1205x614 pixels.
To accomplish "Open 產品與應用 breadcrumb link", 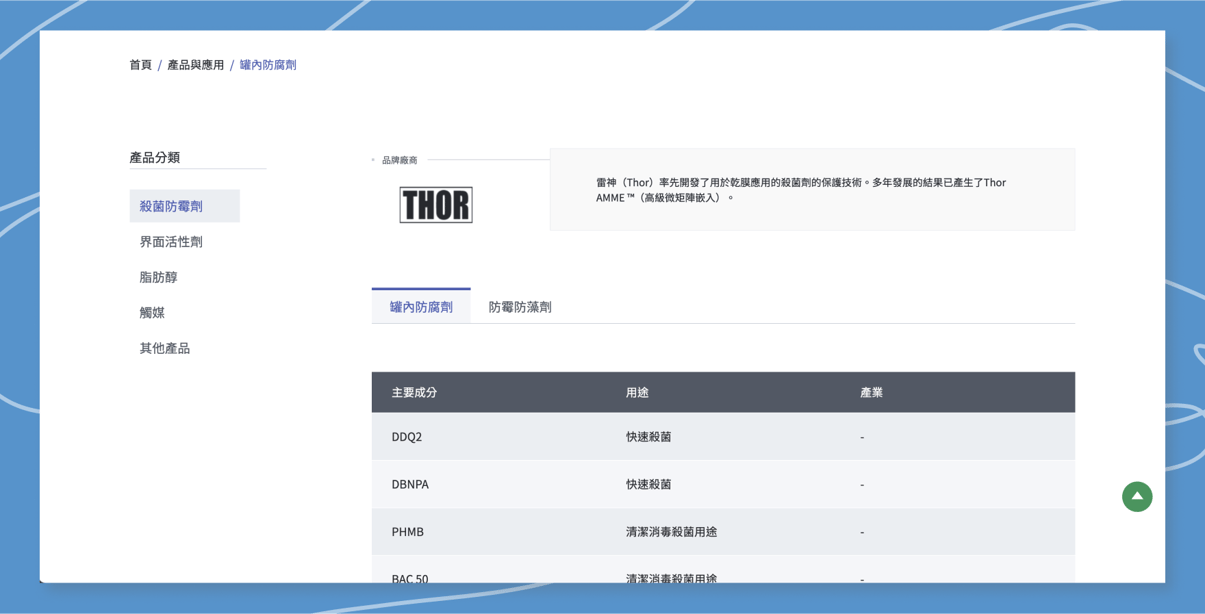I will pyautogui.click(x=195, y=65).
